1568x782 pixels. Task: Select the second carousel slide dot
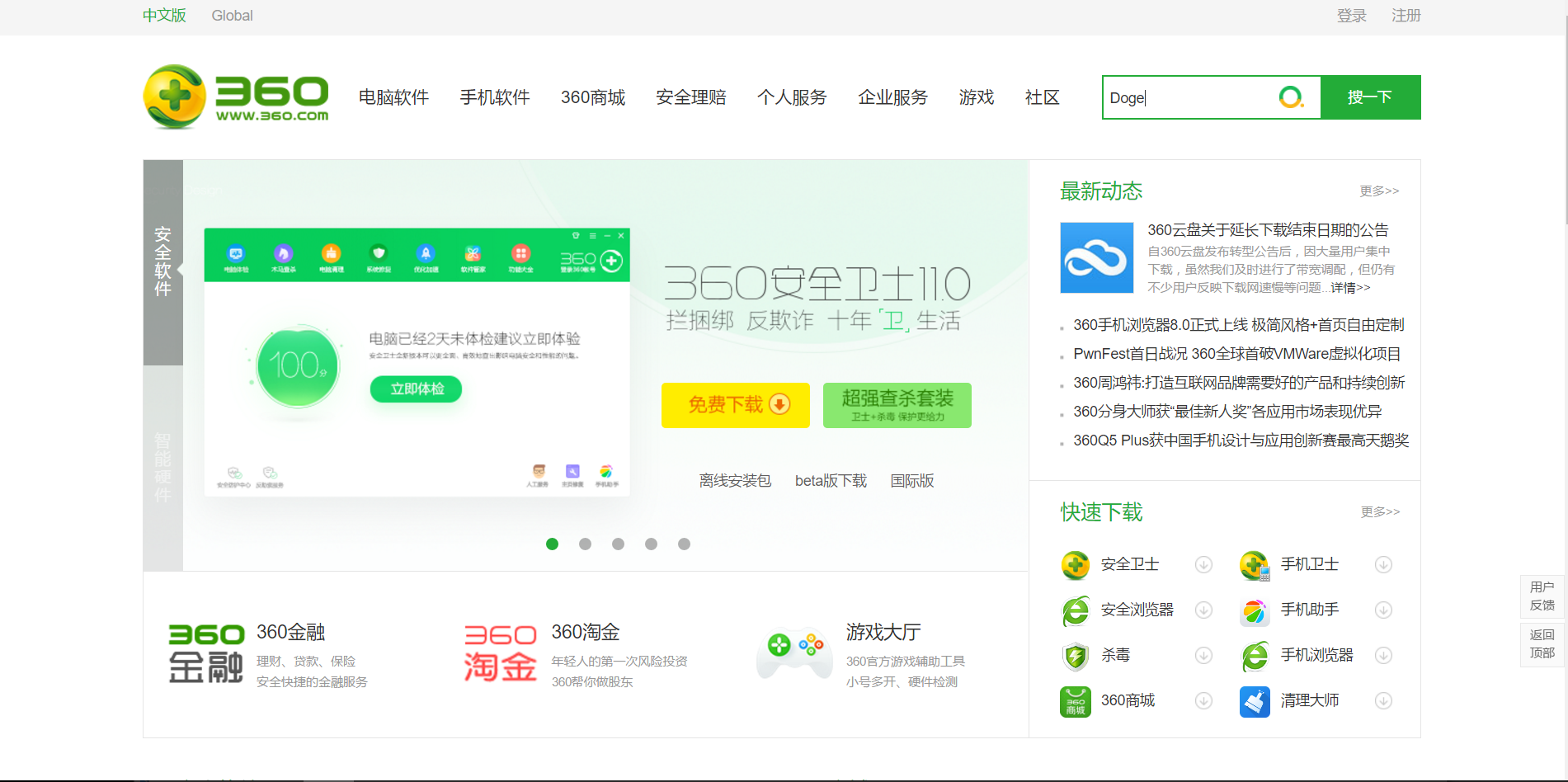(x=585, y=544)
